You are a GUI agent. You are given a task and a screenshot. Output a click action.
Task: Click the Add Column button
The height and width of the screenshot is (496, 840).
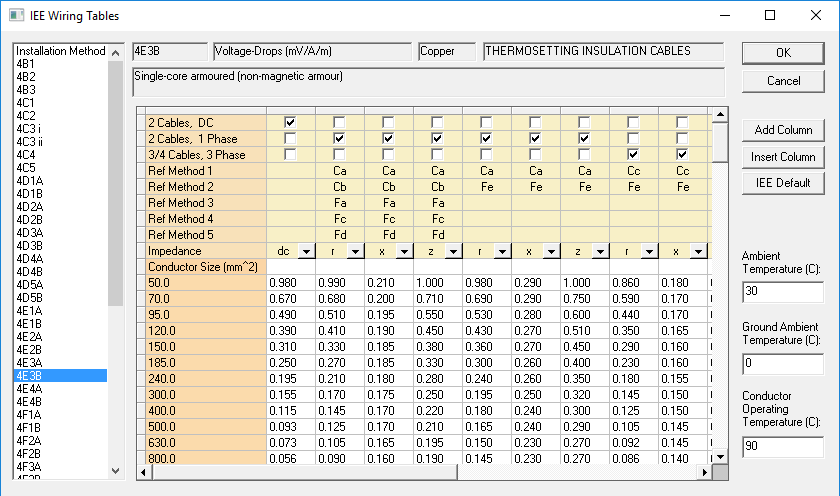pos(784,130)
